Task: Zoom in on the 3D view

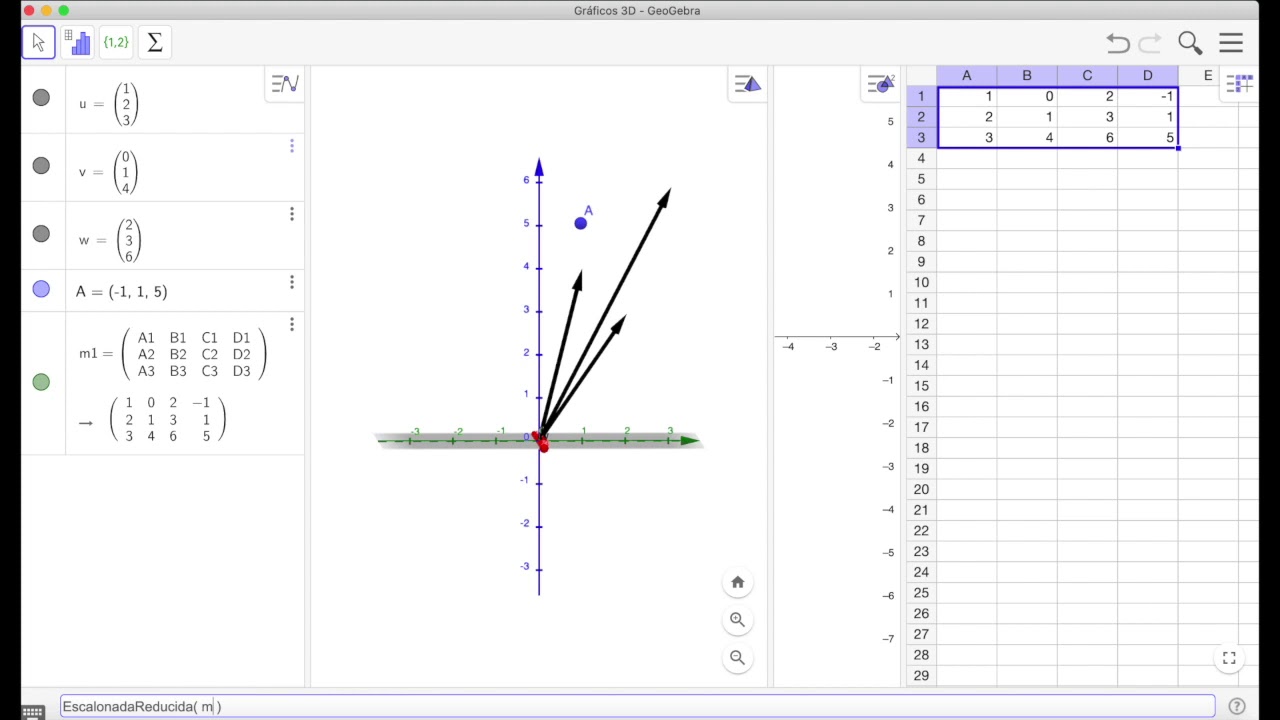Action: 737,620
